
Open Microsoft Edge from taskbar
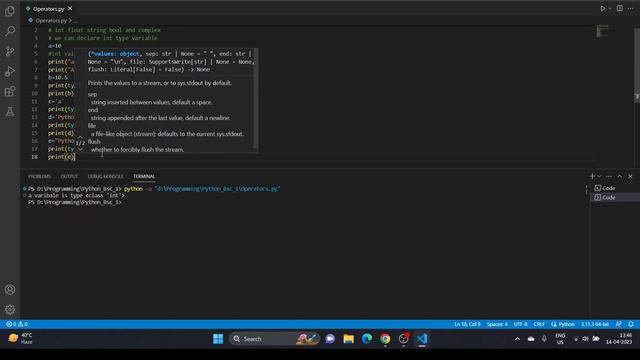(367, 339)
